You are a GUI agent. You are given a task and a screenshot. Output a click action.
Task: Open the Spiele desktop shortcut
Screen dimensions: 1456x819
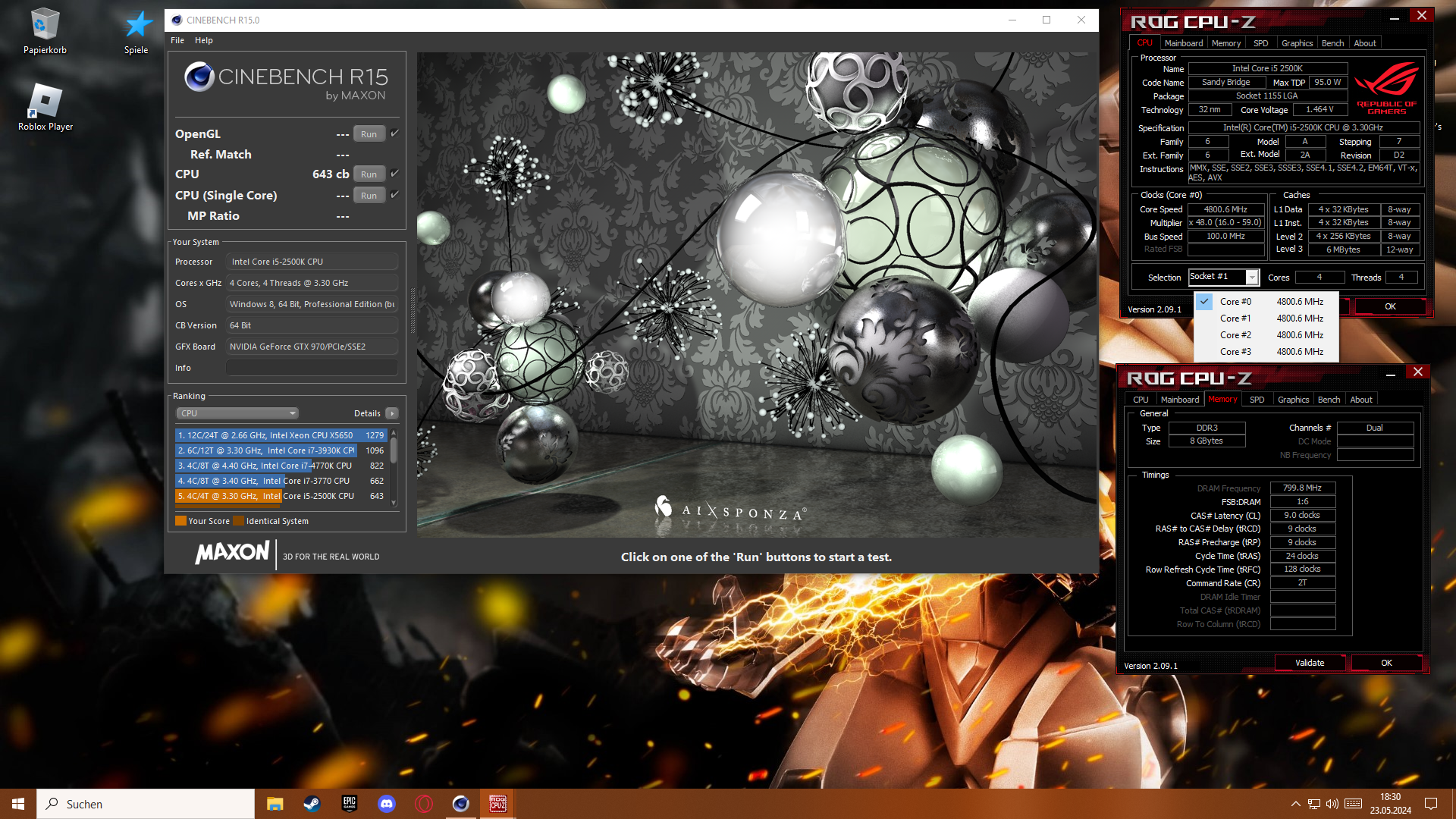[136, 32]
